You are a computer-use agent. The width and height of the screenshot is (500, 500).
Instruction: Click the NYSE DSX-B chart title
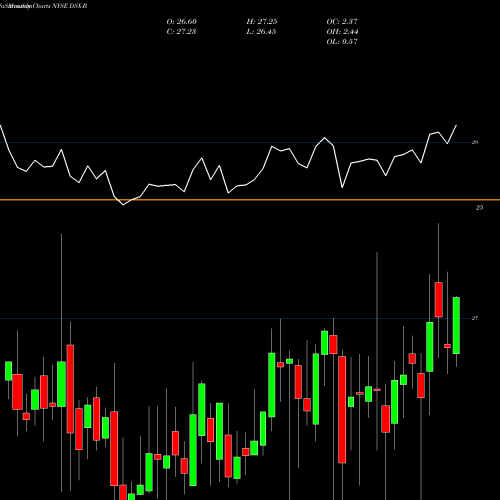(43, 6)
